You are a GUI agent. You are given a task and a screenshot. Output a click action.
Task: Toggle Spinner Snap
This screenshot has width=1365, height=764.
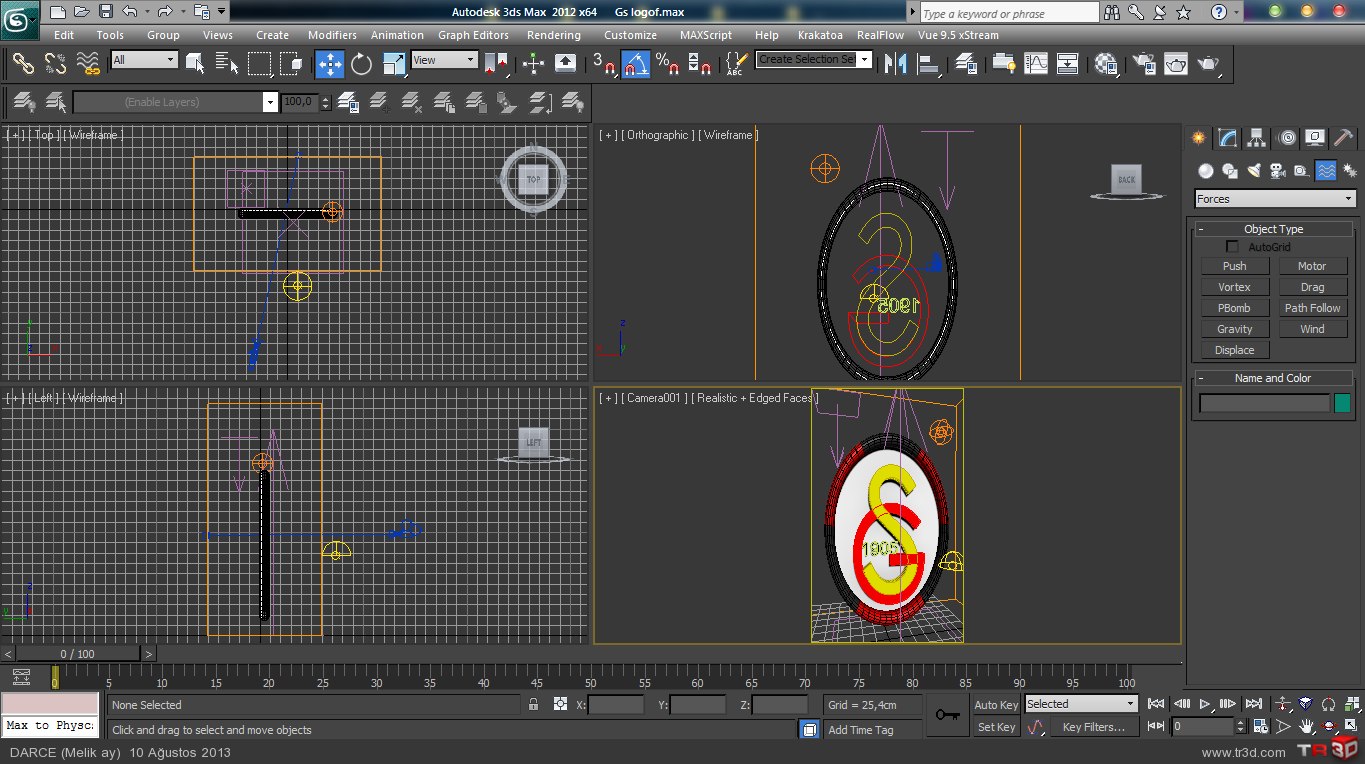(700, 64)
